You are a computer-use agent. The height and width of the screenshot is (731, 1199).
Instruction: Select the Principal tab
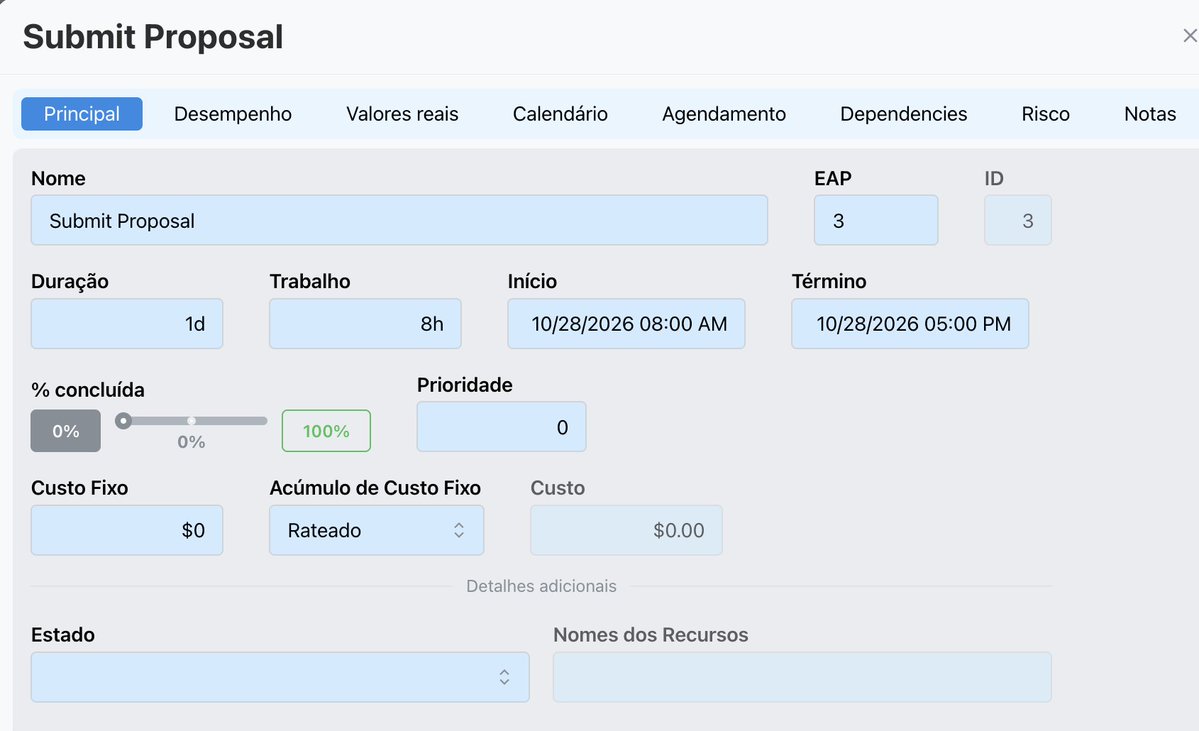click(82, 114)
